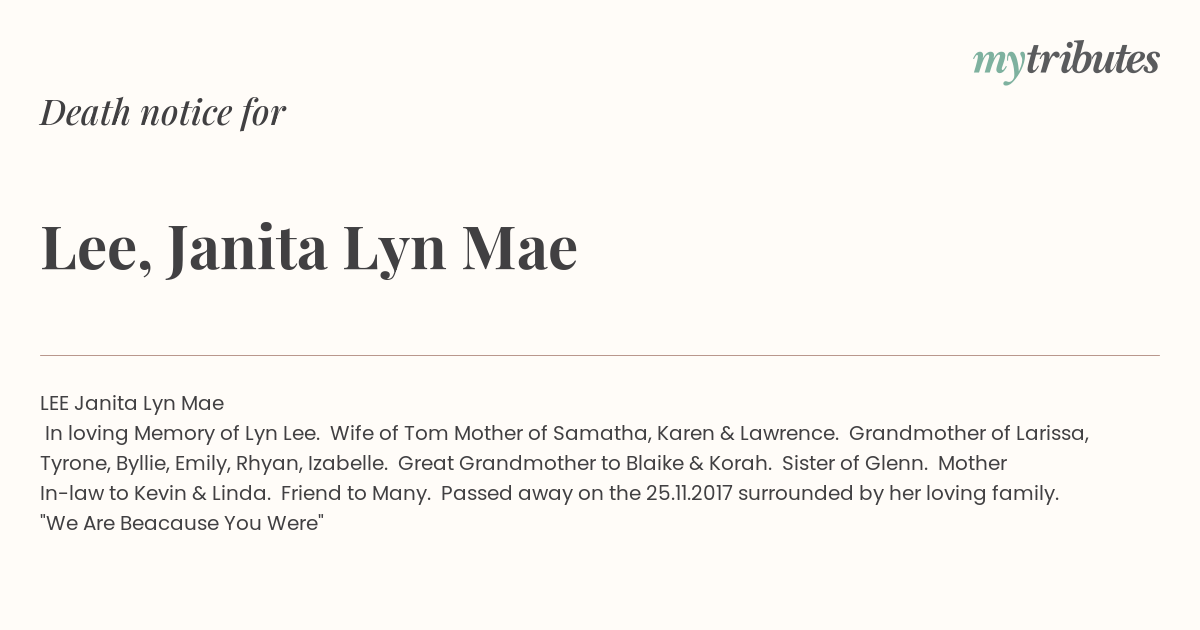The image size is (1200, 630).
Task: Select the "LEE Janita Lyn Mae" text line
Action: click(x=132, y=404)
